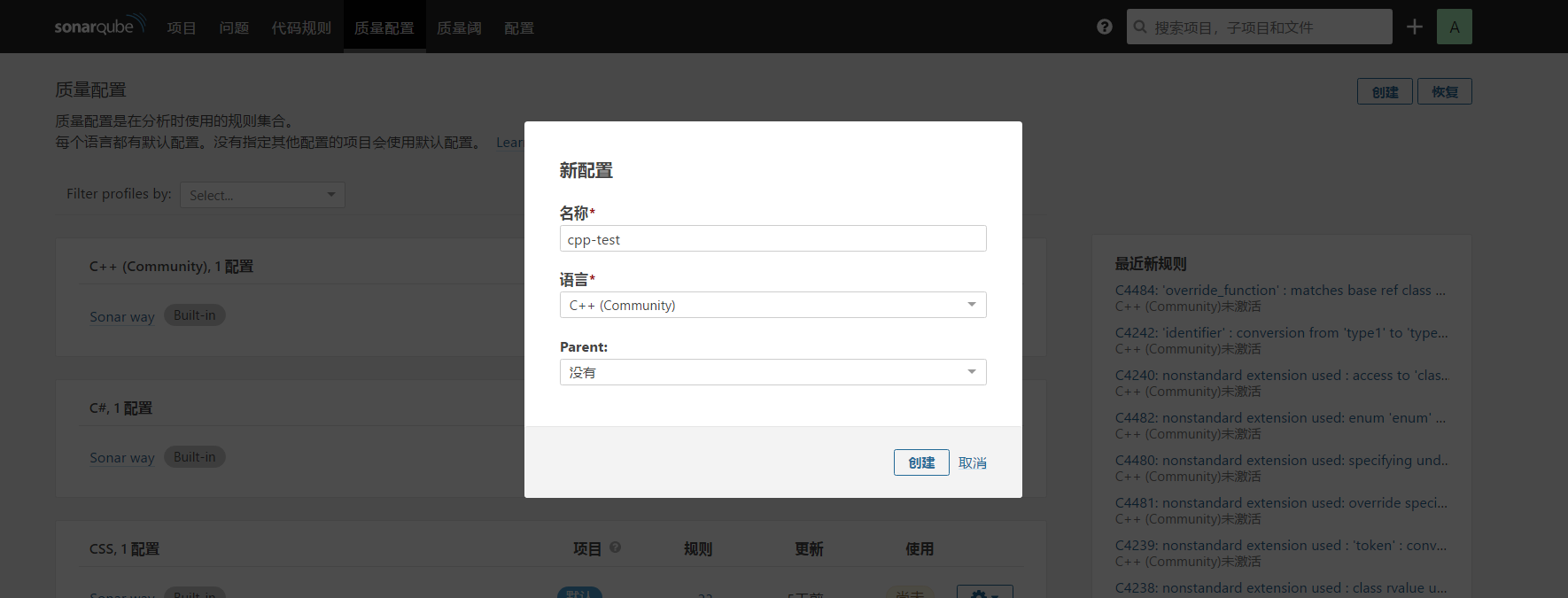Expand the Parent dropdown showing 没有
Screen dimensions: 1568x598
[773, 372]
